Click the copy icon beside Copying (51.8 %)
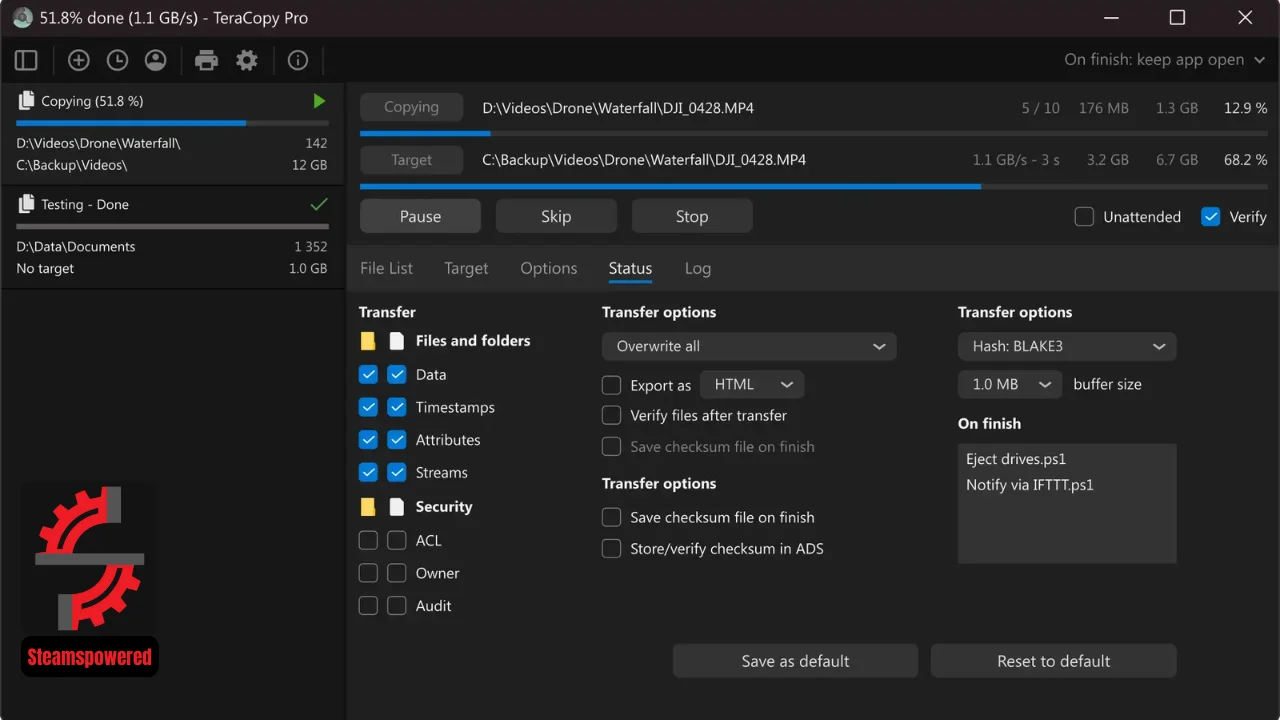1280x720 pixels. (x=25, y=101)
